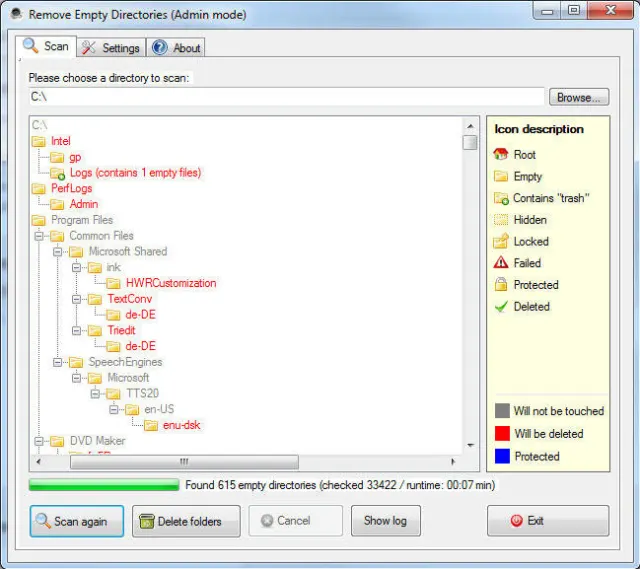The height and width of the screenshot is (569, 640).
Task: Click the Protected padlock folder icon
Action: coord(501,284)
